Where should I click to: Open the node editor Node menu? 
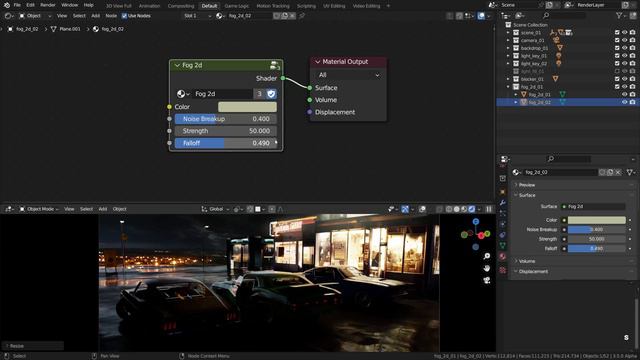(111, 16)
